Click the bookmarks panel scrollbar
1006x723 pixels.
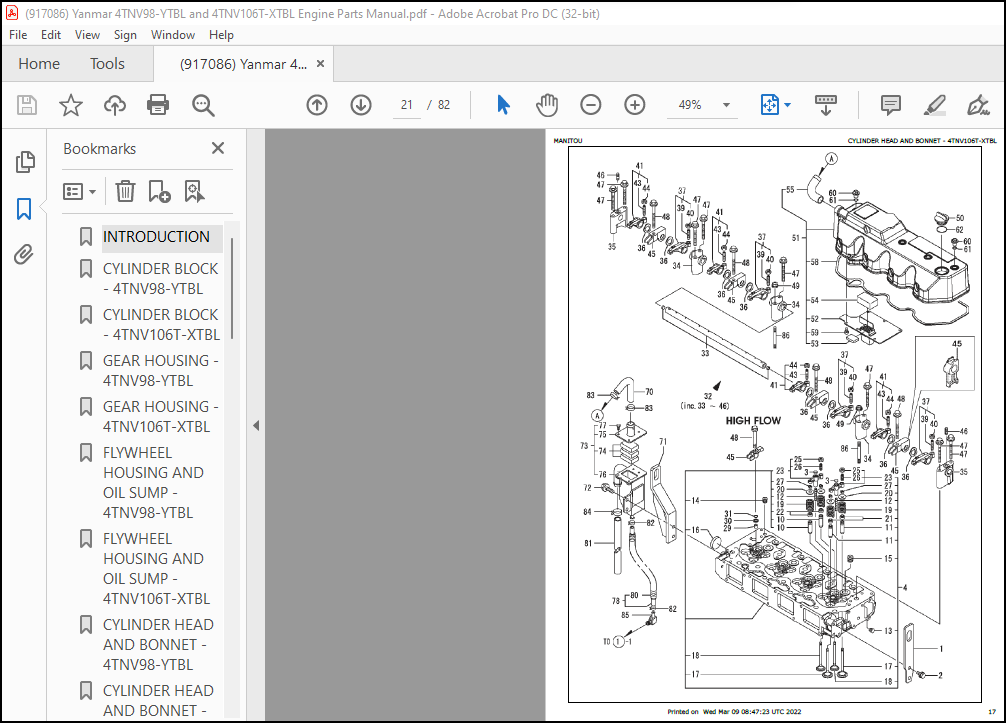click(x=232, y=289)
